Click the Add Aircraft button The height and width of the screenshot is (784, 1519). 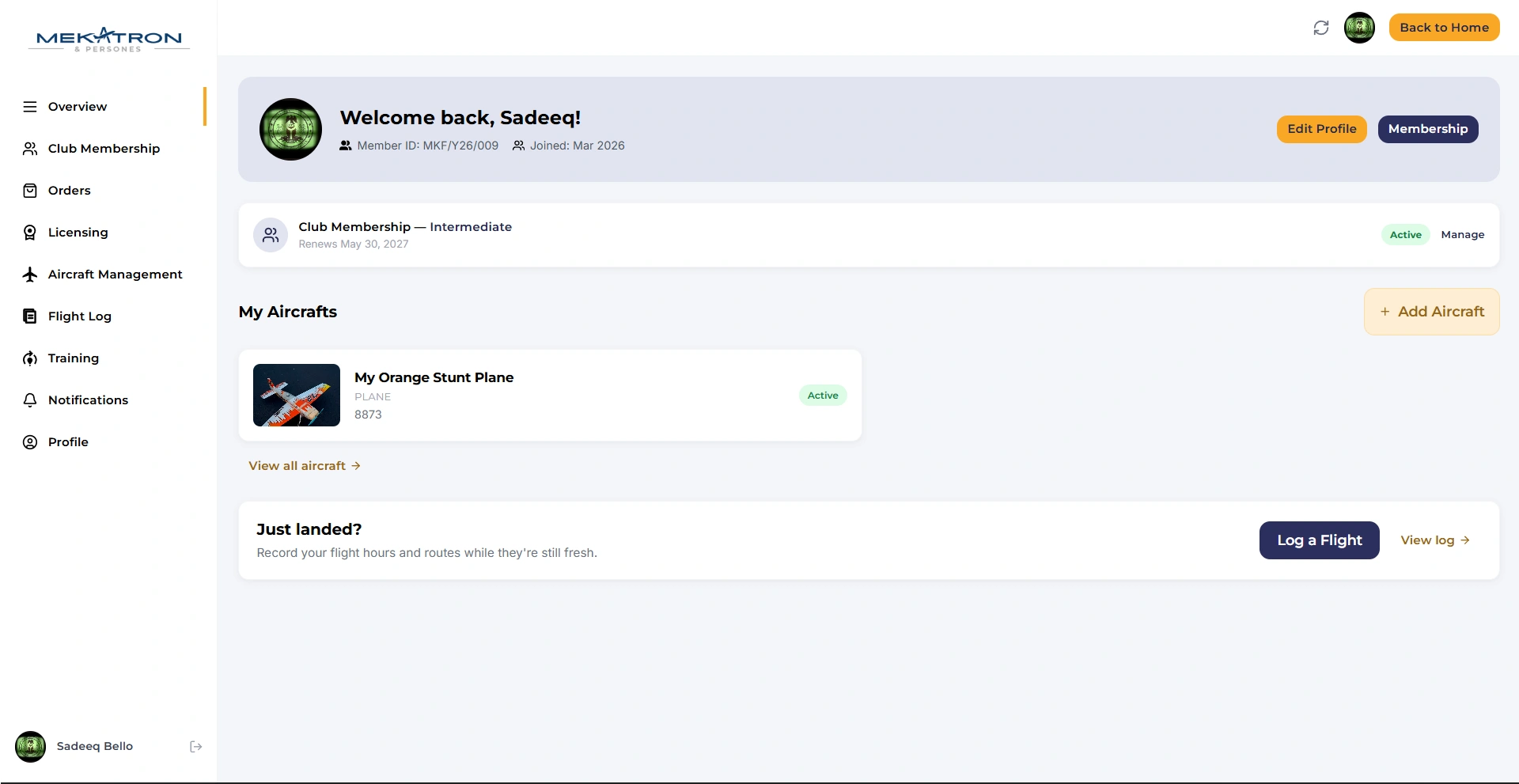point(1431,312)
